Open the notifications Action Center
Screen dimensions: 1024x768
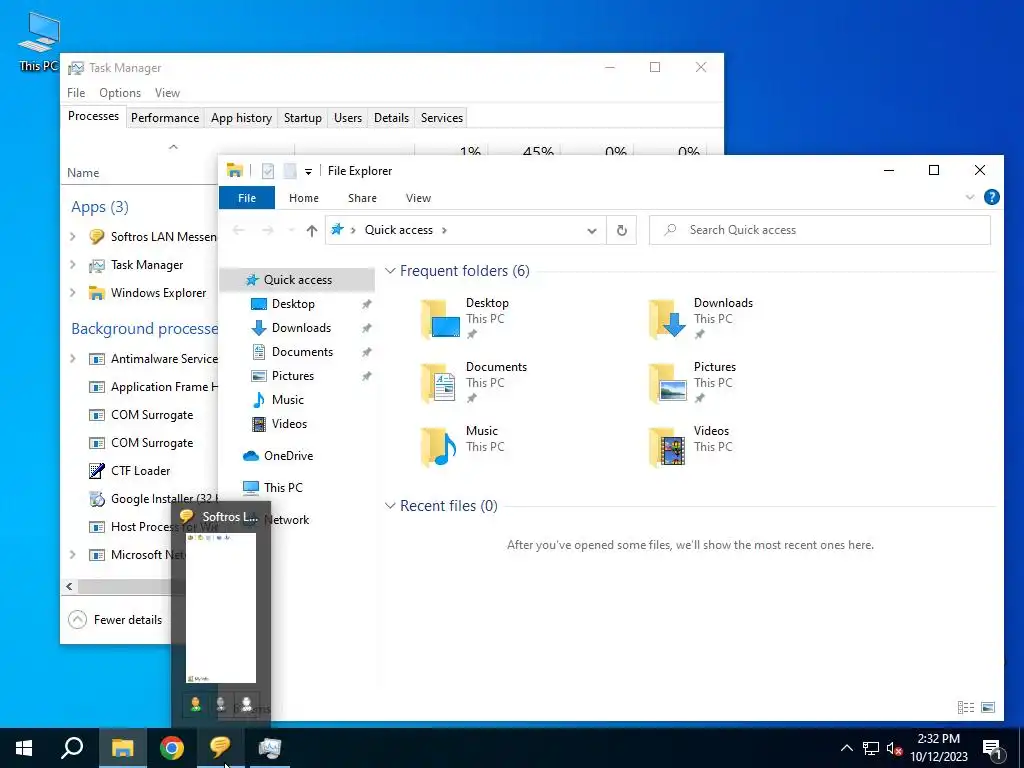click(993, 749)
